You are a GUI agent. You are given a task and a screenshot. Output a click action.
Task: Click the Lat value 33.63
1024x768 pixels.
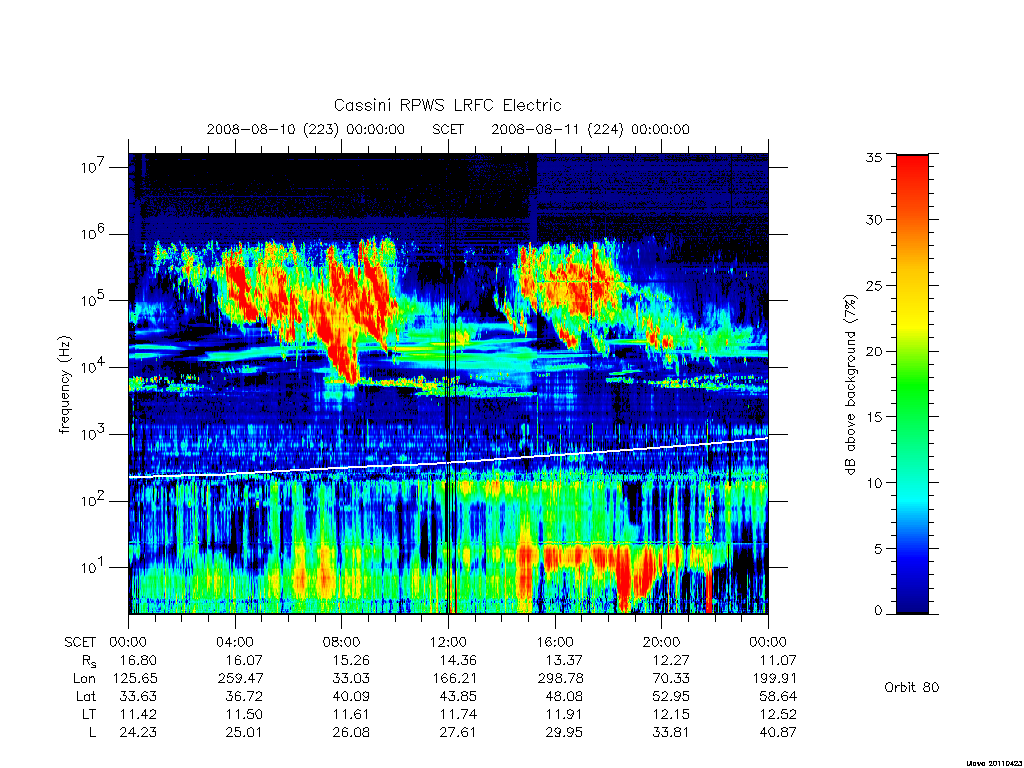pyautogui.click(x=138, y=696)
